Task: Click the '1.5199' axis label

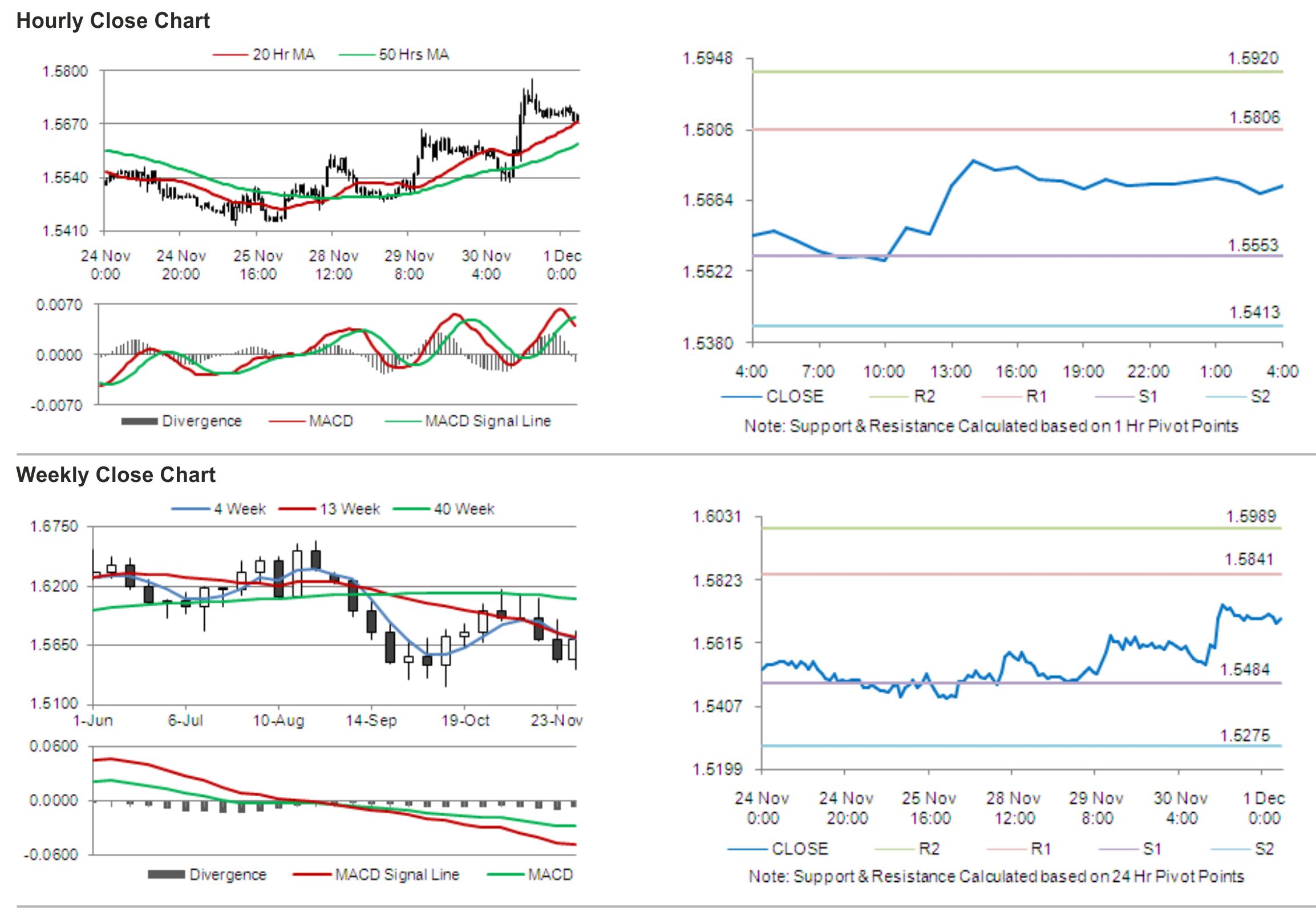Action: pyautogui.click(x=717, y=769)
